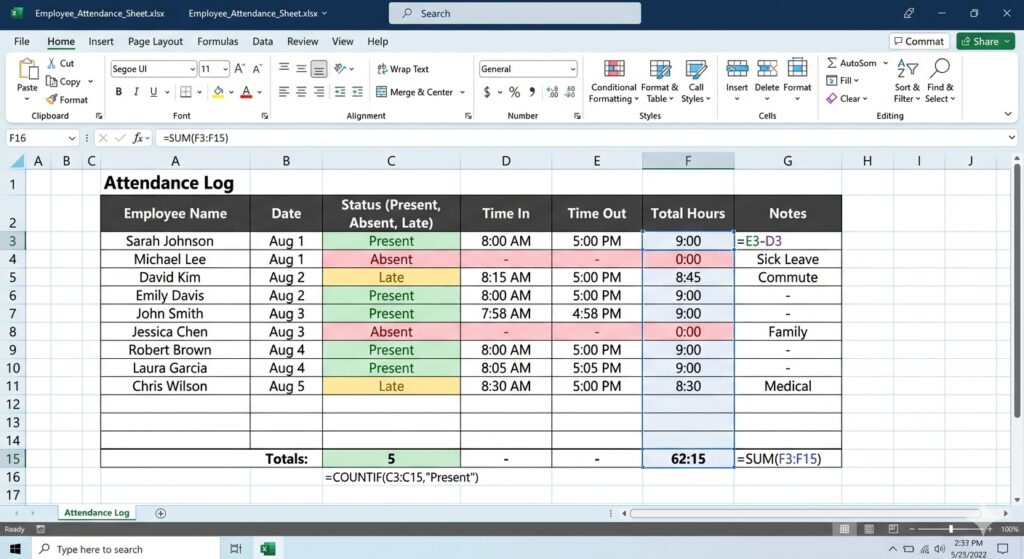Click the Paste clipboard icon
The image size is (1024, 559).
click(27, 71)
